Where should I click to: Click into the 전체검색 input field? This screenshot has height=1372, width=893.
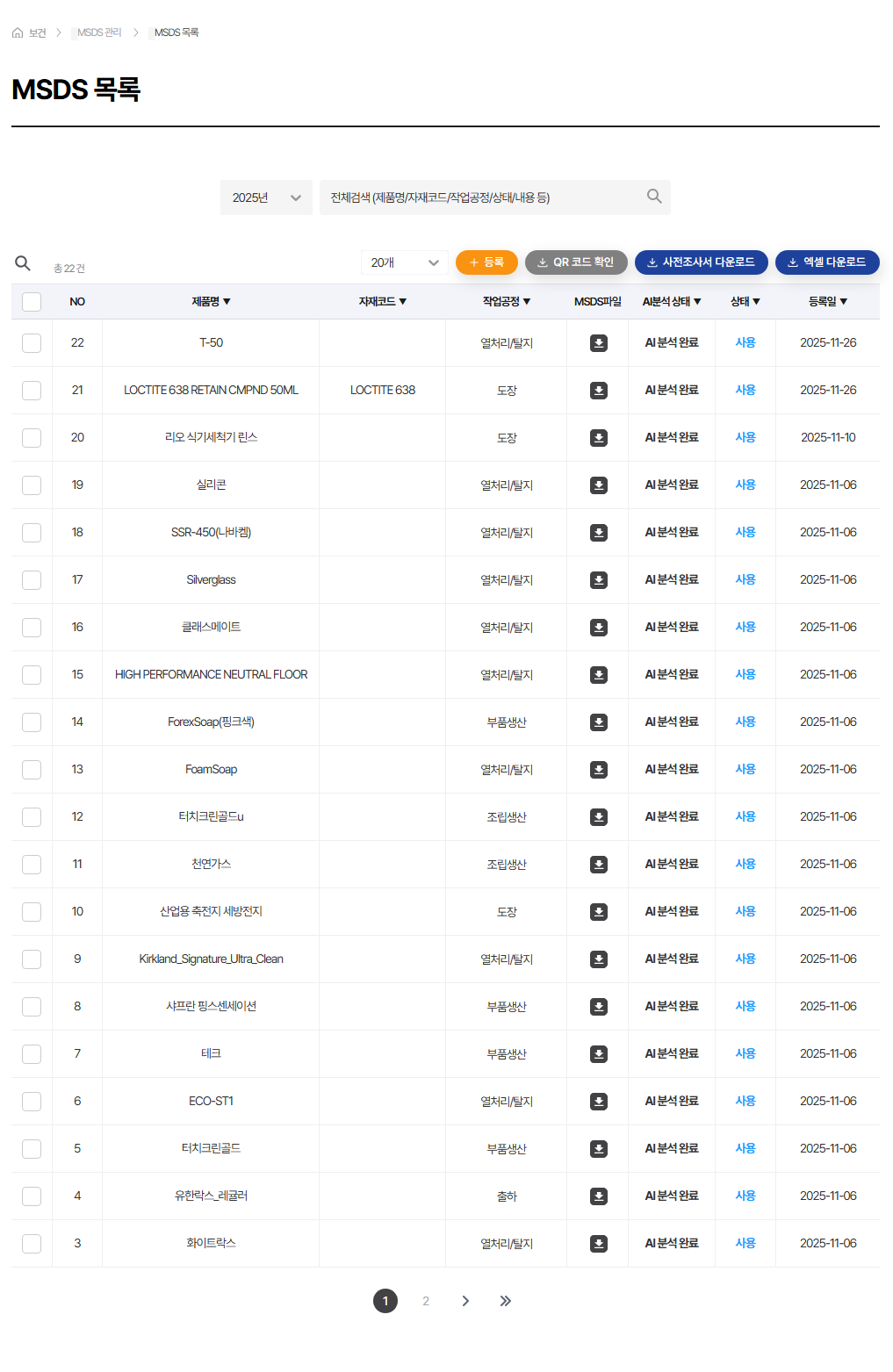pyautogui.click(x=483, y=198)
